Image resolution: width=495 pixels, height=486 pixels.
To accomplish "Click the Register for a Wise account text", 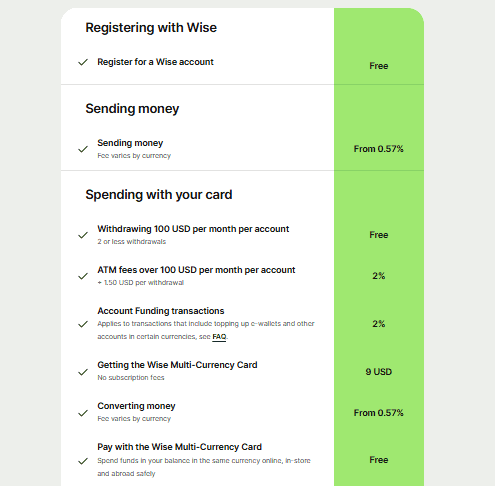I will coord(155,62).
